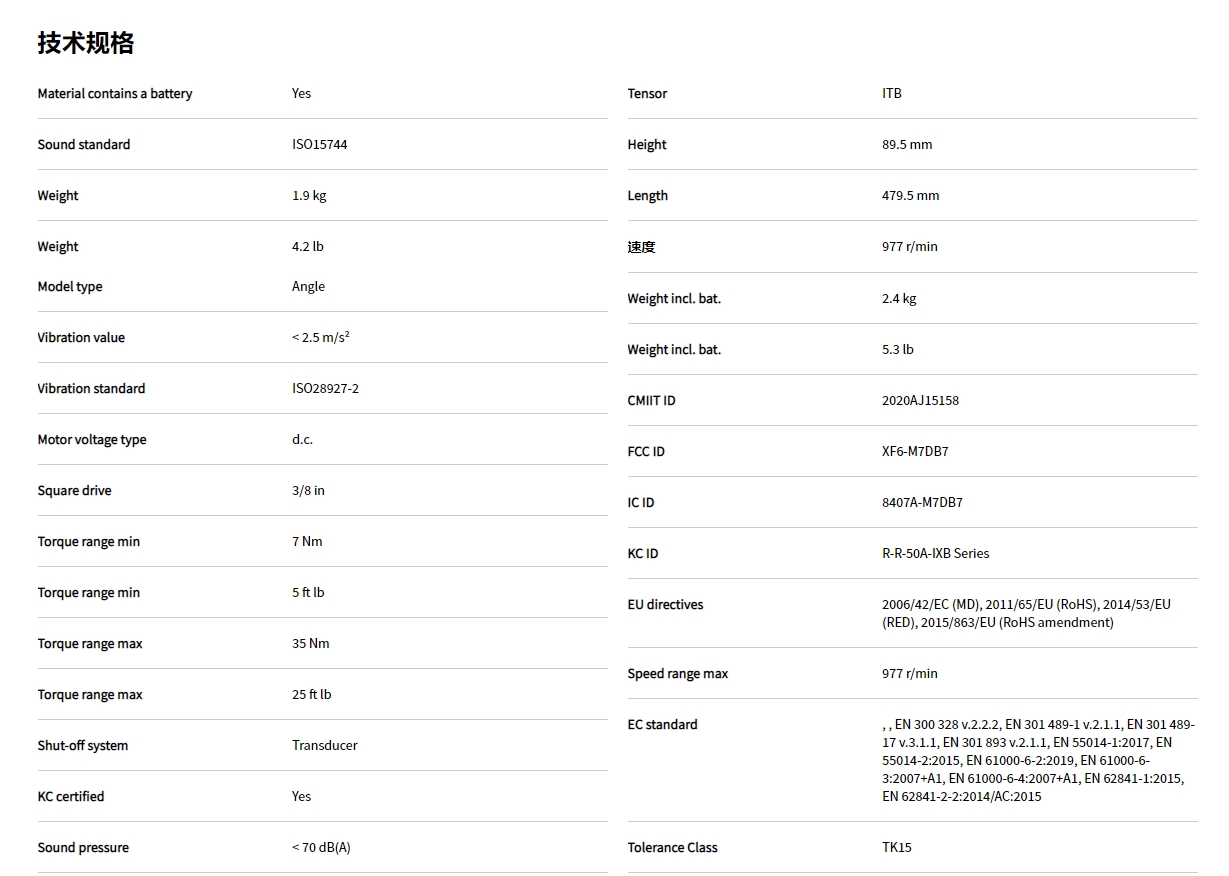Click the FCC ID value XF6-M7DB7
This screenshot has height=876, width=1229.
(x=915, y=452)
